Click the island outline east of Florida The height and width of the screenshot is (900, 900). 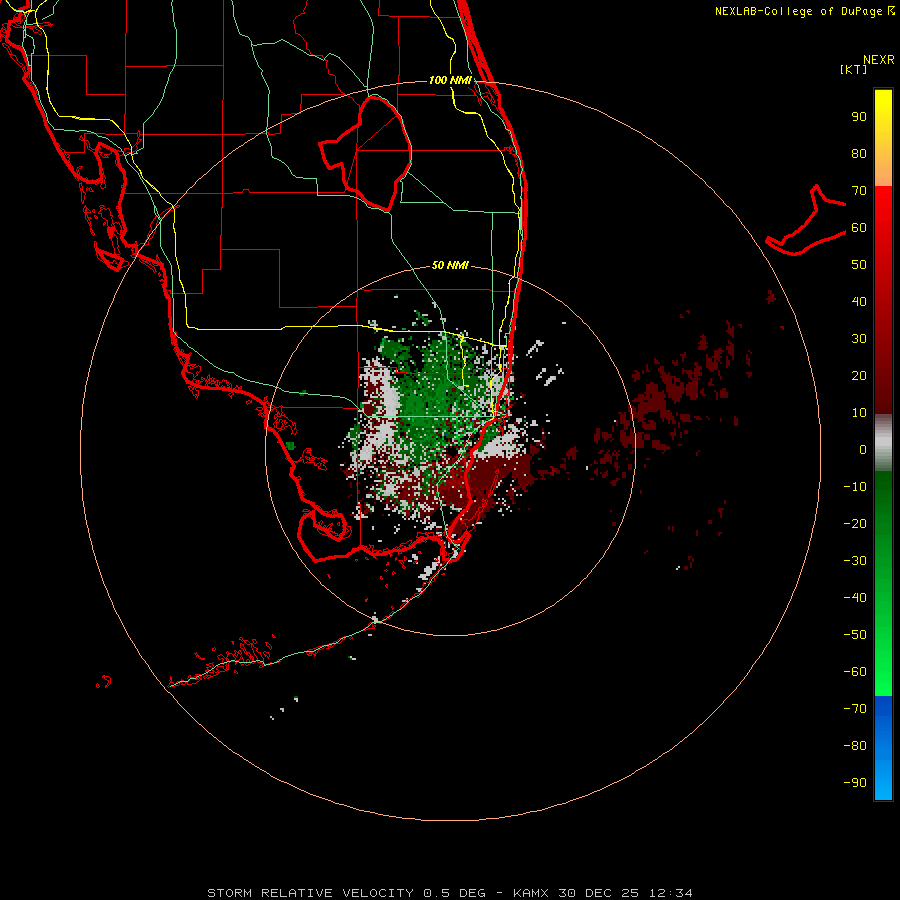click(806, 220)
